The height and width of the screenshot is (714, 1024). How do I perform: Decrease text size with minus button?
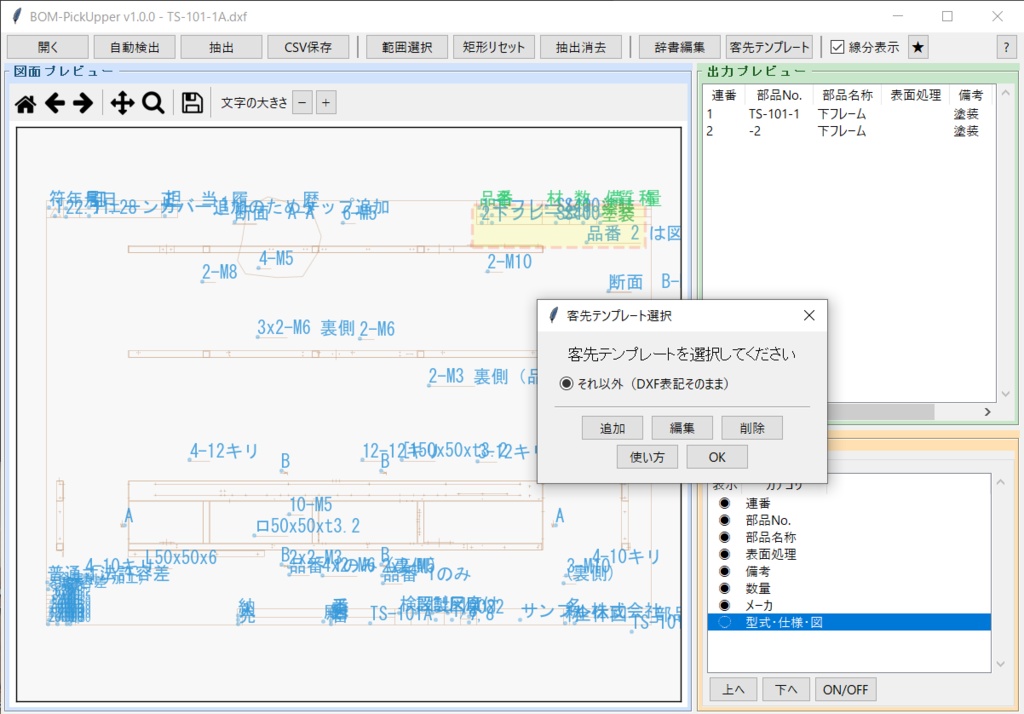tap(302, 103)
